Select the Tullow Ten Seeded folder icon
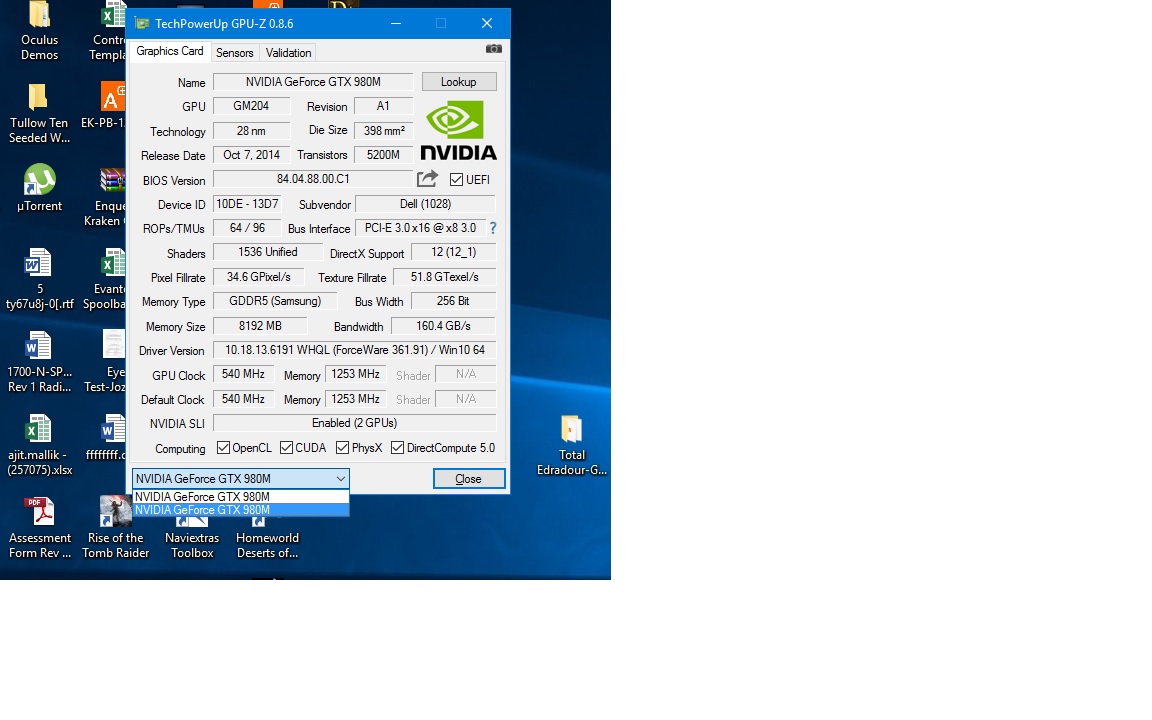This screenshot has height=720, width=1152. click(x=37, y=97)
